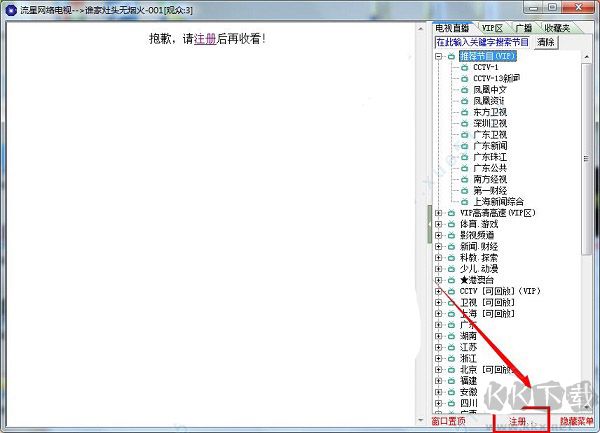
Task: Click the TV icon beside CCTV-1
Action: point(465,67)
